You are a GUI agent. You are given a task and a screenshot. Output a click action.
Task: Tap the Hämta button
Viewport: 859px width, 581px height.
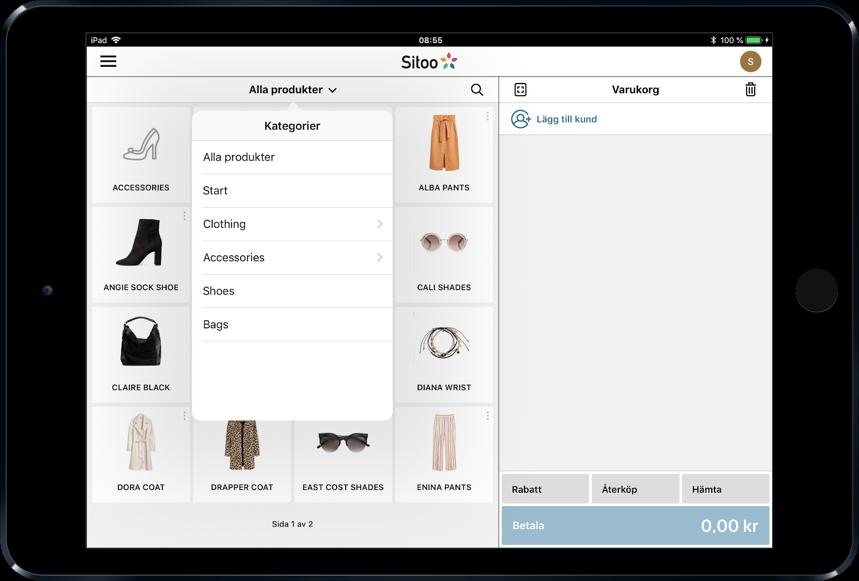tap(725, 489)
